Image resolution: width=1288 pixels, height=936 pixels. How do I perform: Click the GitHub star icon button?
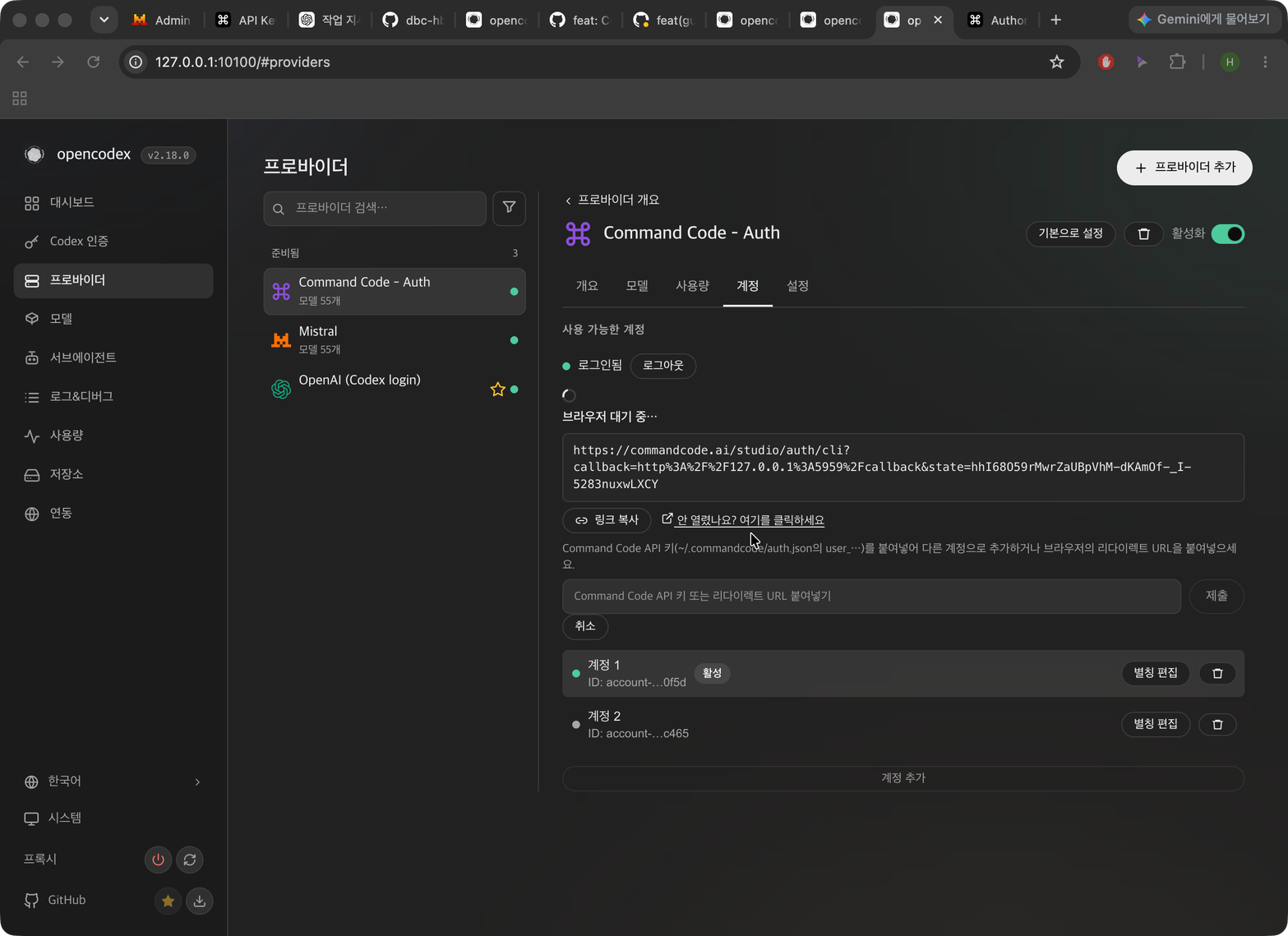pos(168,901)
